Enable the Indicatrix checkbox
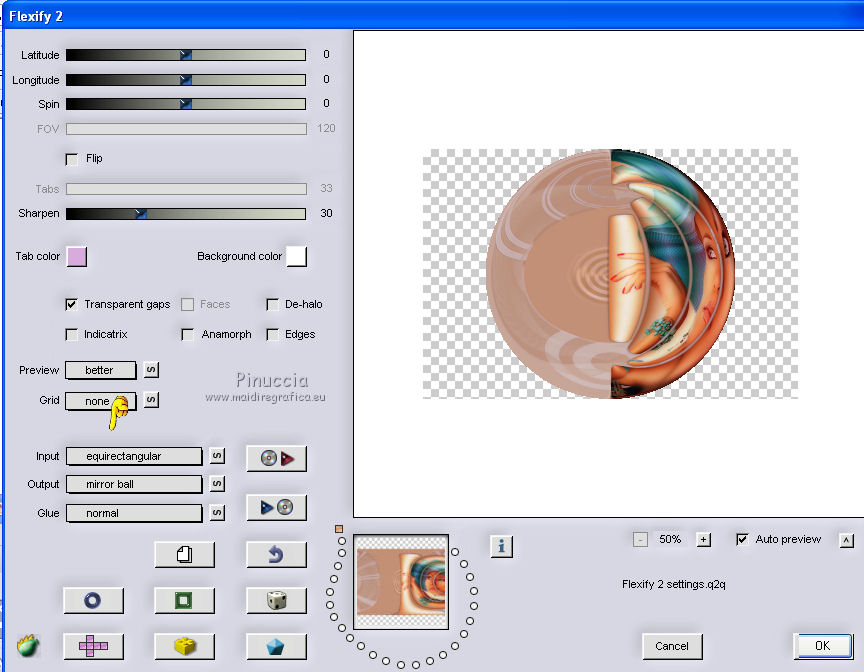The height and width of the screenshot is (672, 864). tap(72, 335)
